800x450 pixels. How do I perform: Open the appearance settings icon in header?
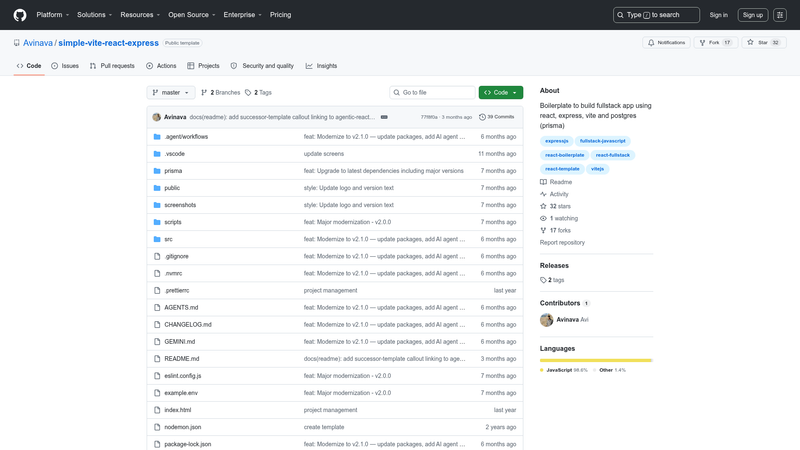pos(780,15)
